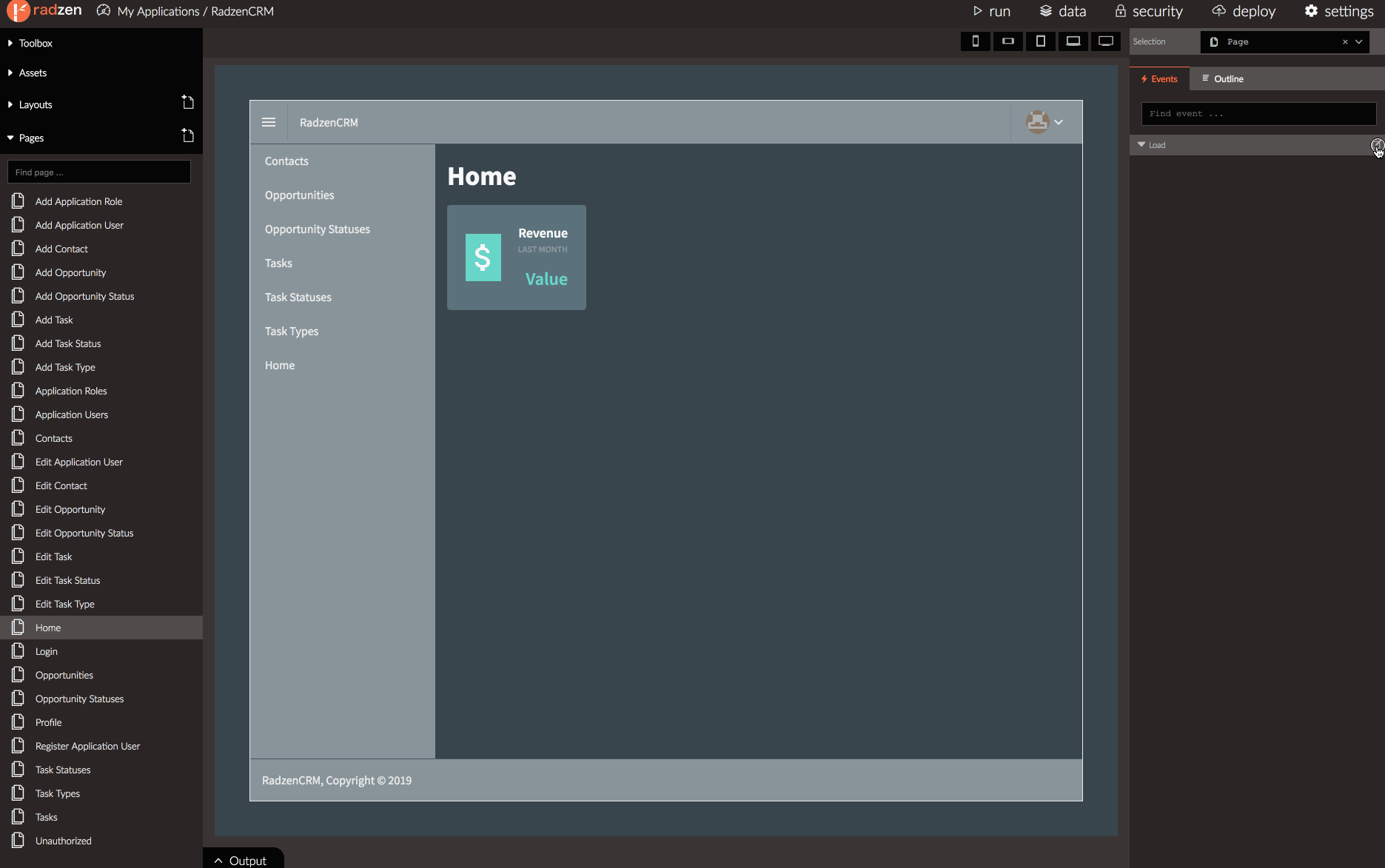Open the Application Roles page

click(x=71, y=391)
